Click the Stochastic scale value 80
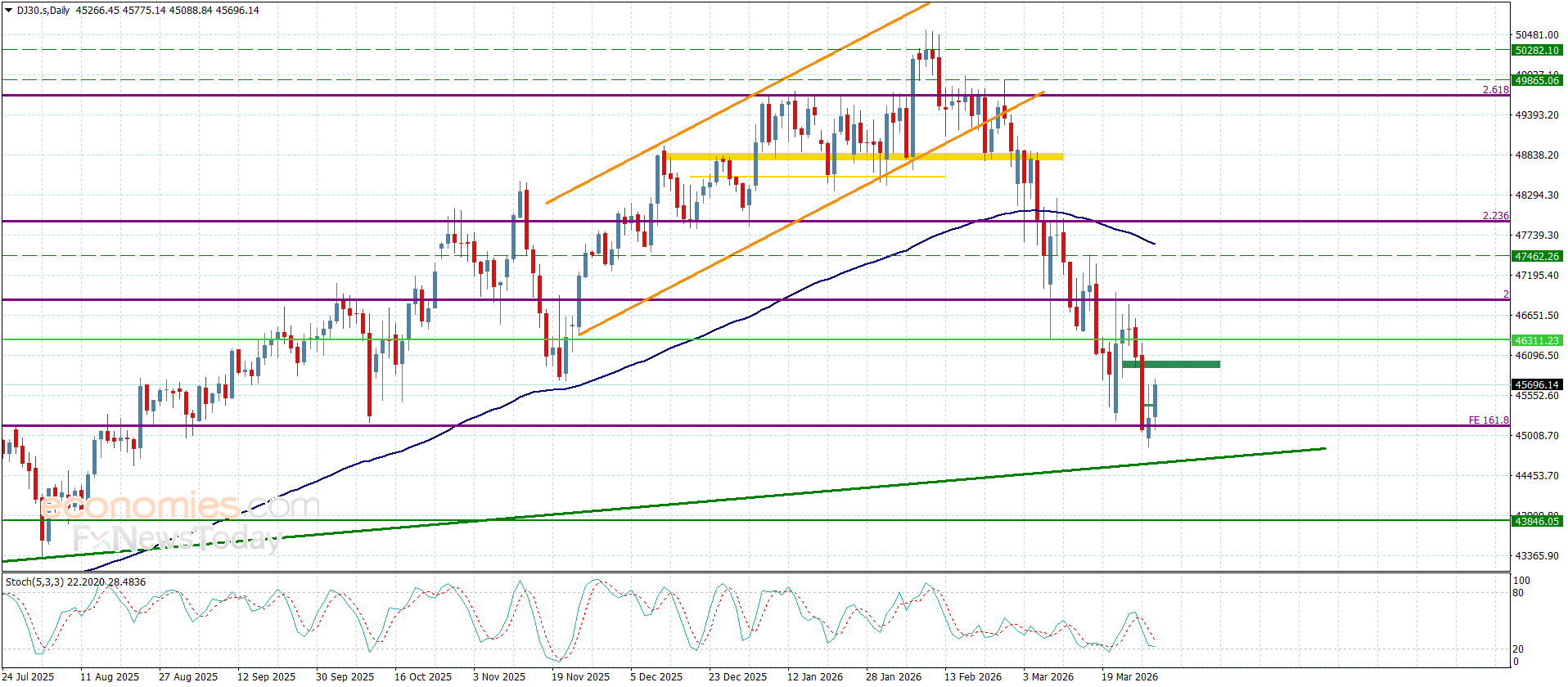 pos(1519,593)
